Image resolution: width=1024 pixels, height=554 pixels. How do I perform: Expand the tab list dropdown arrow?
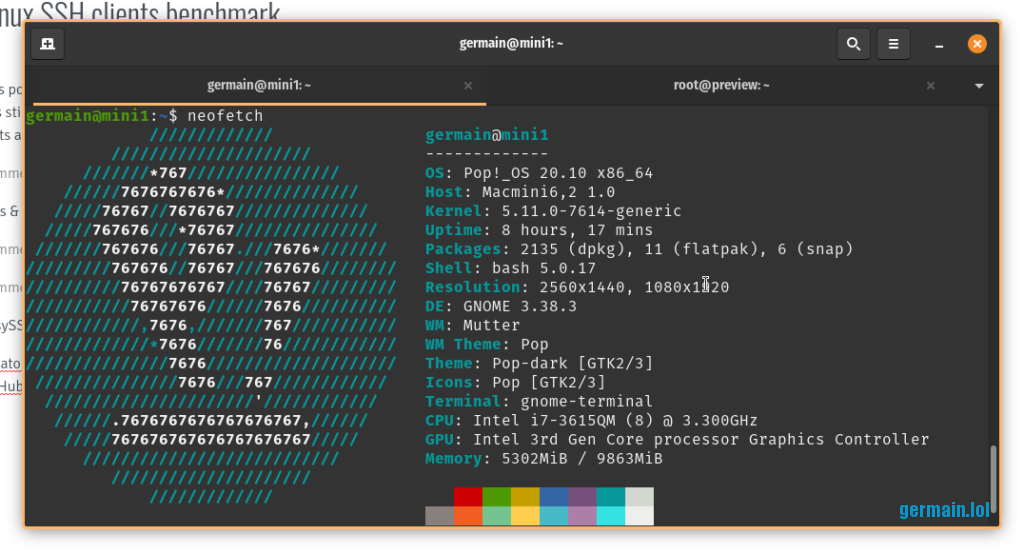coord(979,86)
